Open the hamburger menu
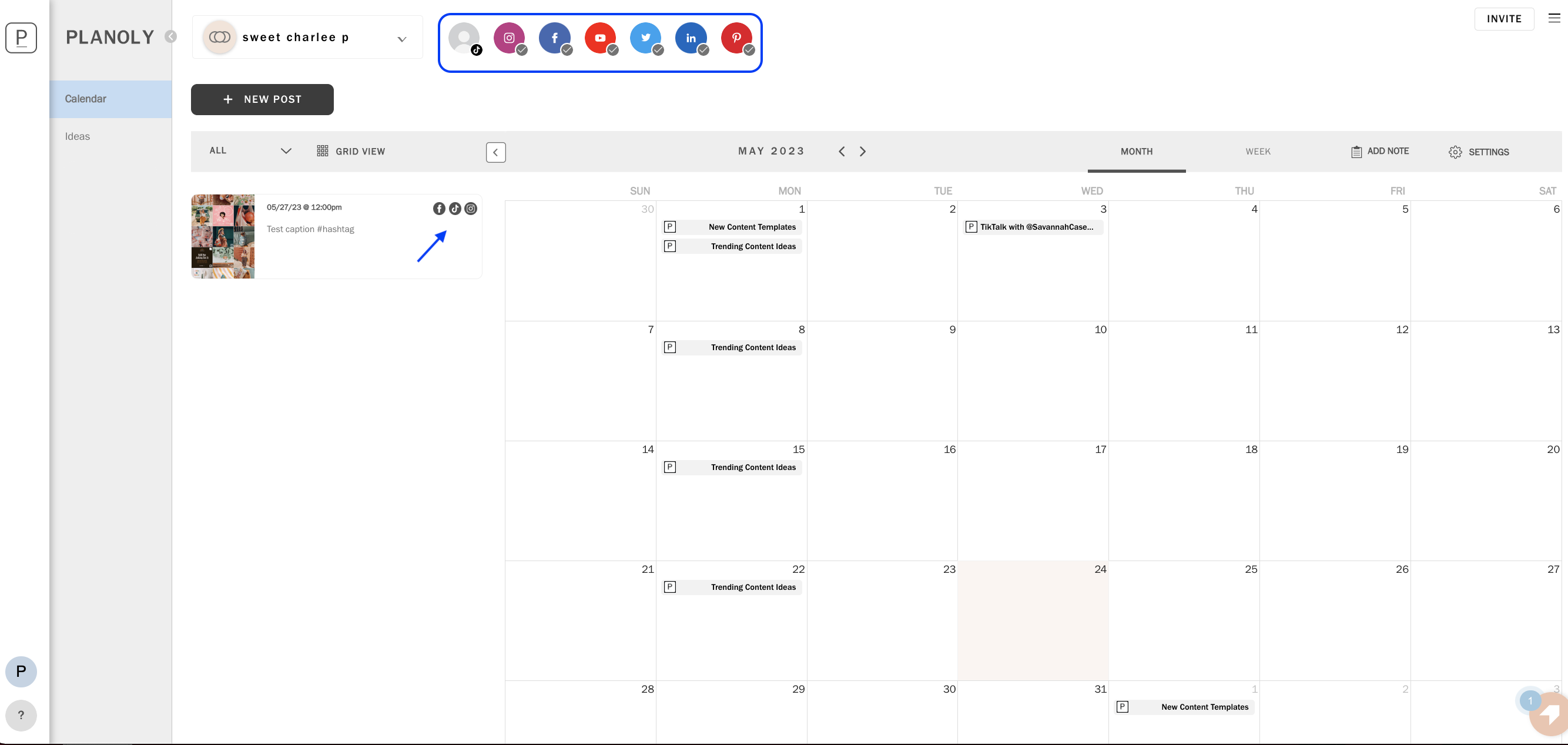1568x745 pixels. click(x=1554, y=18)
